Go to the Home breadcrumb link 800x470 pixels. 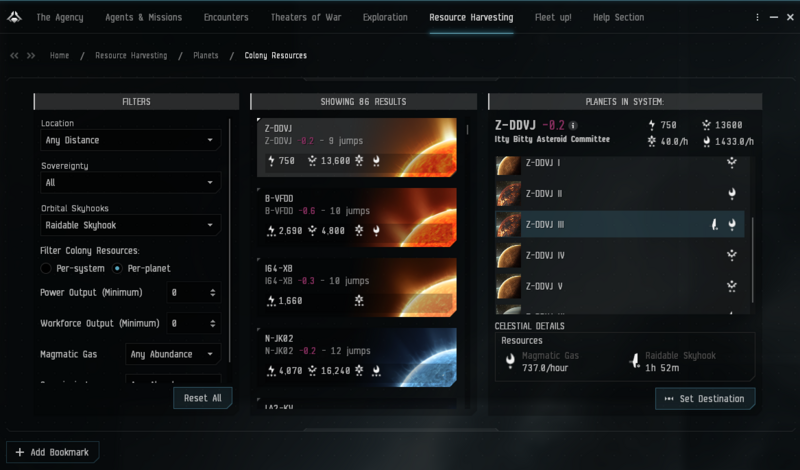[59, 56]
